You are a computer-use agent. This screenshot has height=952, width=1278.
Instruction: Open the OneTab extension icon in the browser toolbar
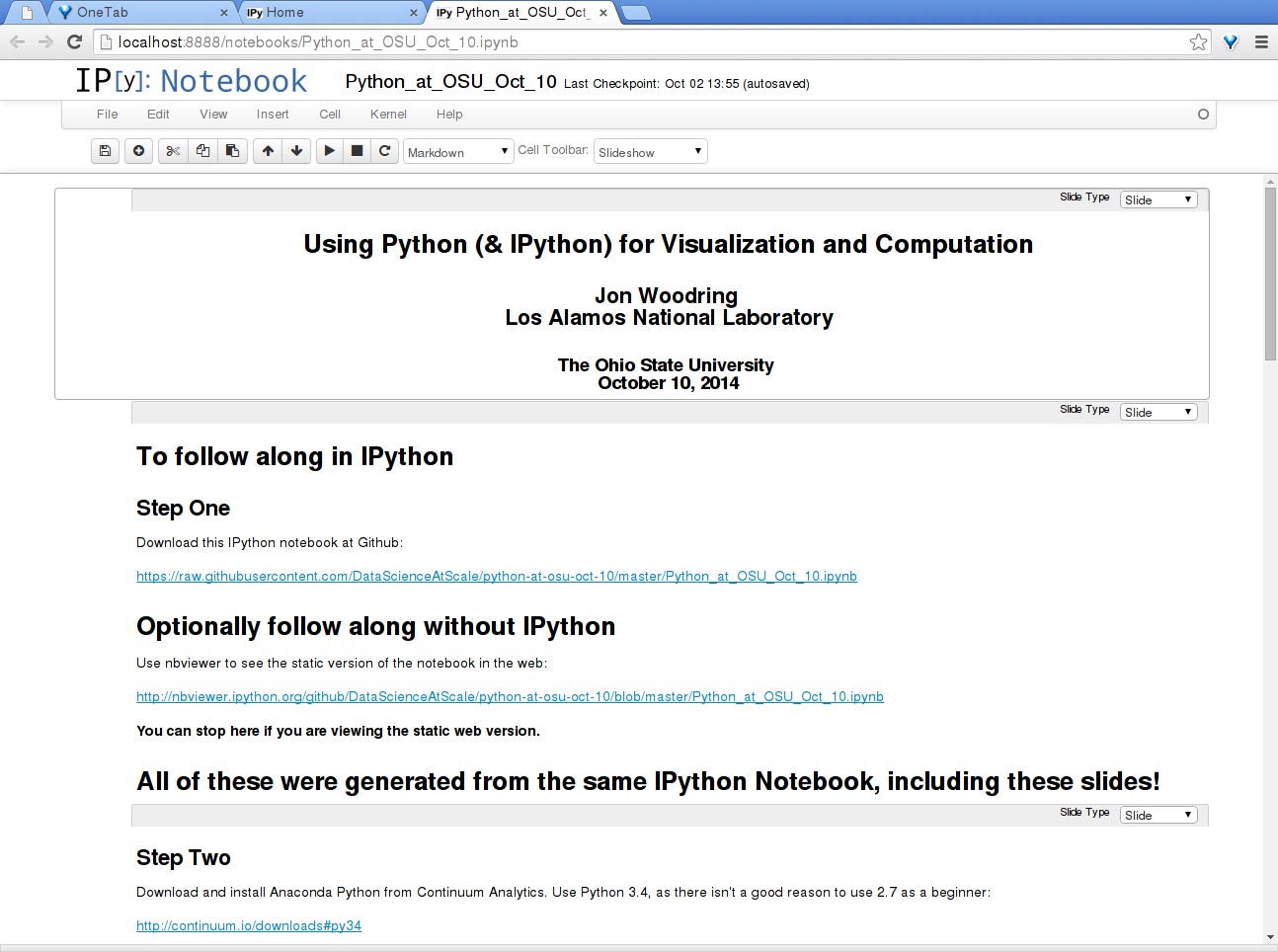[x=1231, y=41]
